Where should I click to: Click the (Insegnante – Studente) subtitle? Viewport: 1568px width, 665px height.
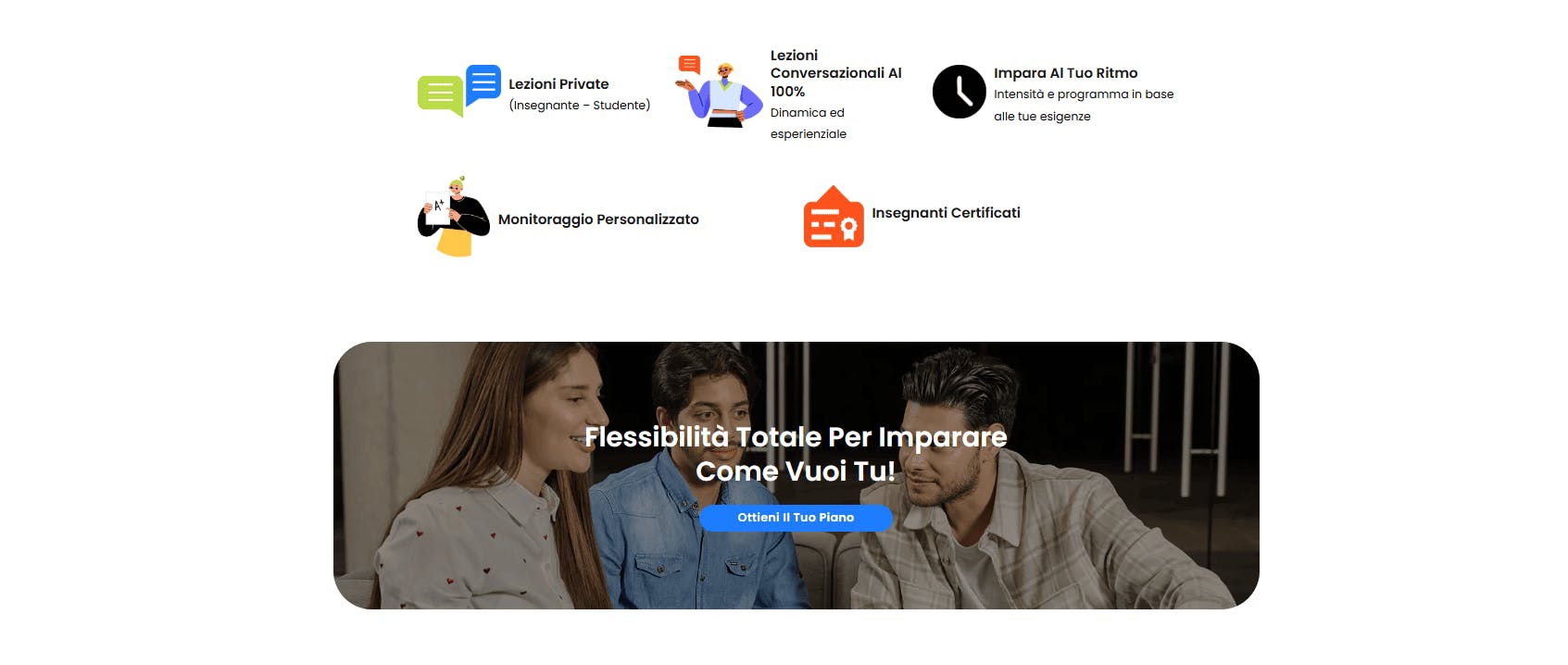(580, 106)
